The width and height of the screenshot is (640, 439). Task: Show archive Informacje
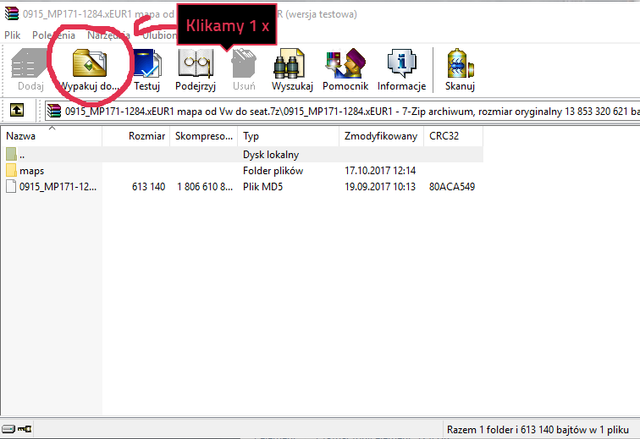(x=402, y=63)
